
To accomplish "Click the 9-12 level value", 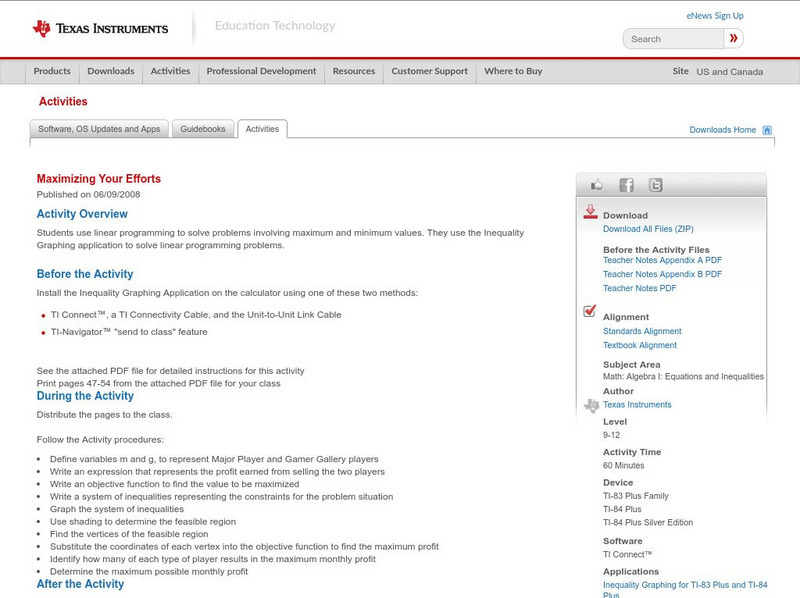I will pos(611,435).
